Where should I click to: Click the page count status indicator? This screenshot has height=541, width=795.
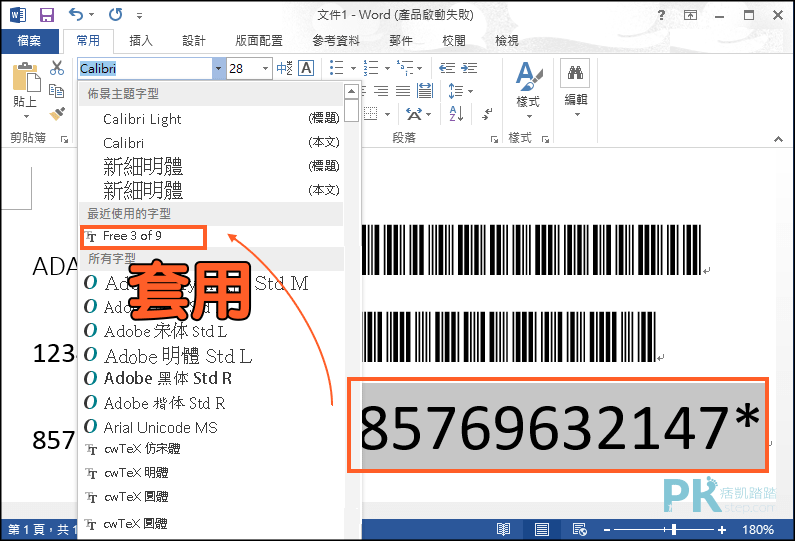coord(40,530)
